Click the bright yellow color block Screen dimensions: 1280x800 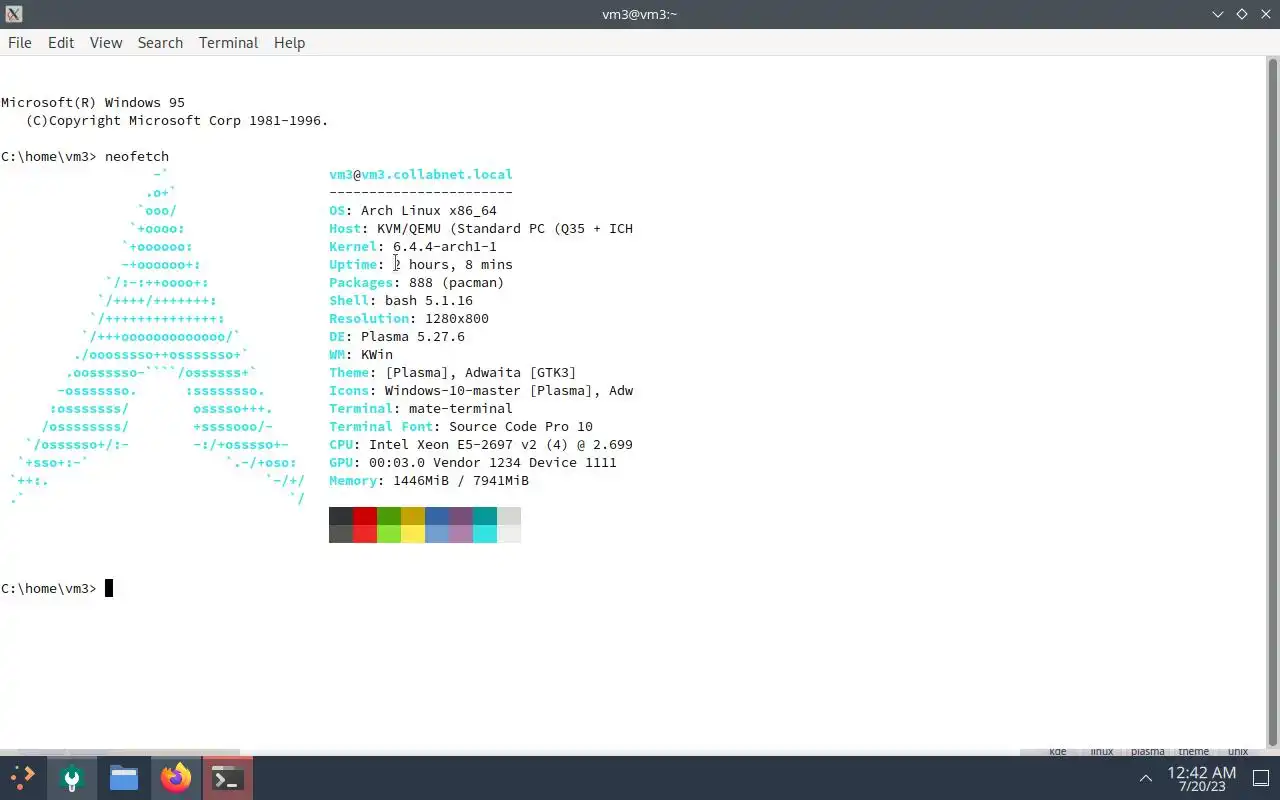pyautogui.click(x=413, y=534)
